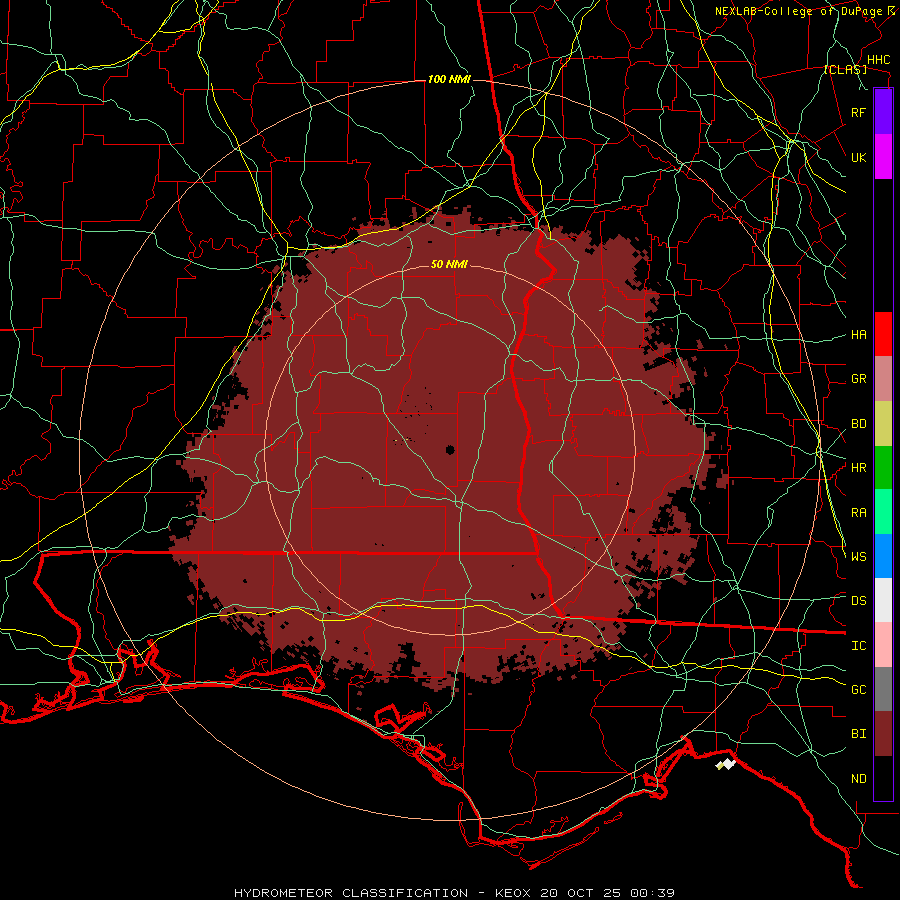Image resolution: width=900 pixels, height=900 pixels.
Task: Click the RF purple legend swatch
Action: tap(883, 112)
